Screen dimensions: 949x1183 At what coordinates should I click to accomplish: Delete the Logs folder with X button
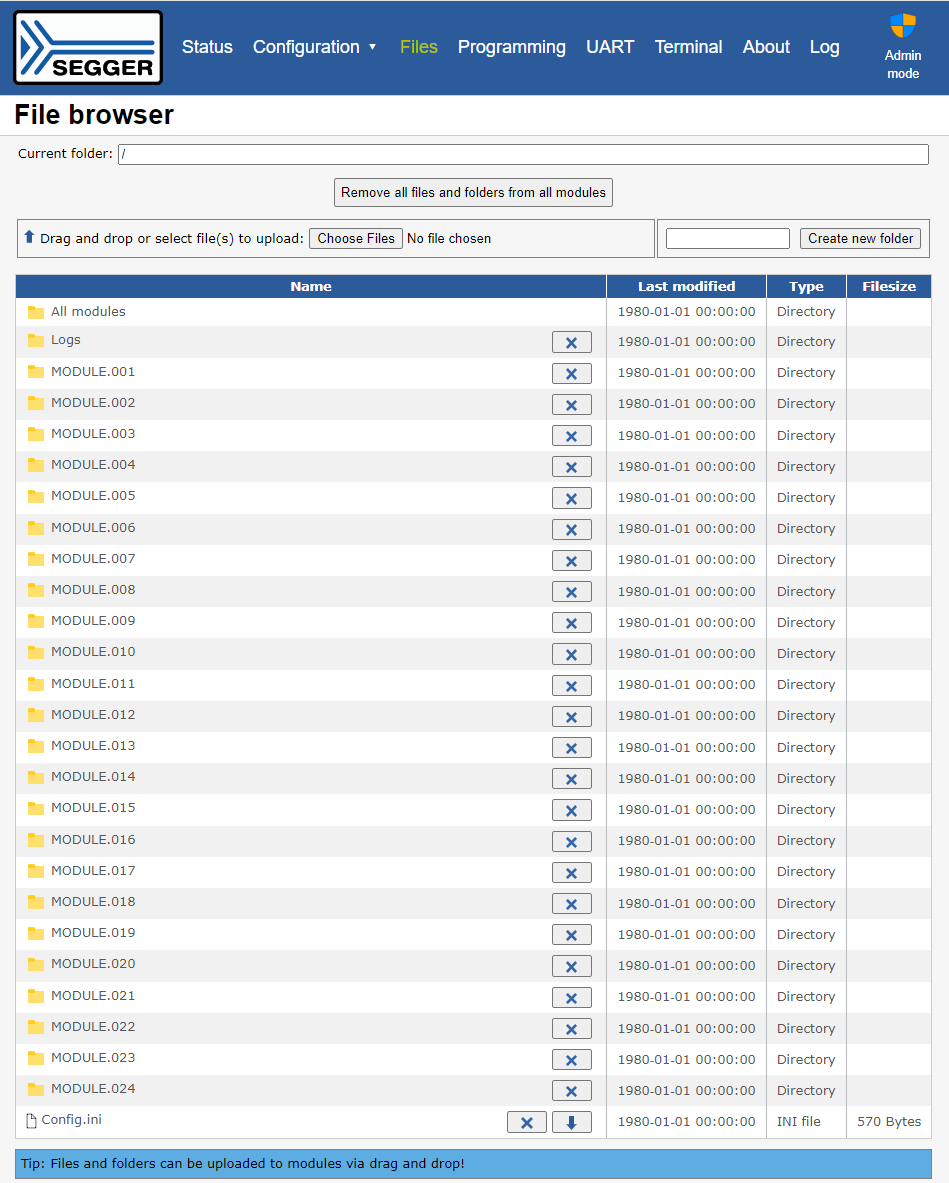[571, 342]
